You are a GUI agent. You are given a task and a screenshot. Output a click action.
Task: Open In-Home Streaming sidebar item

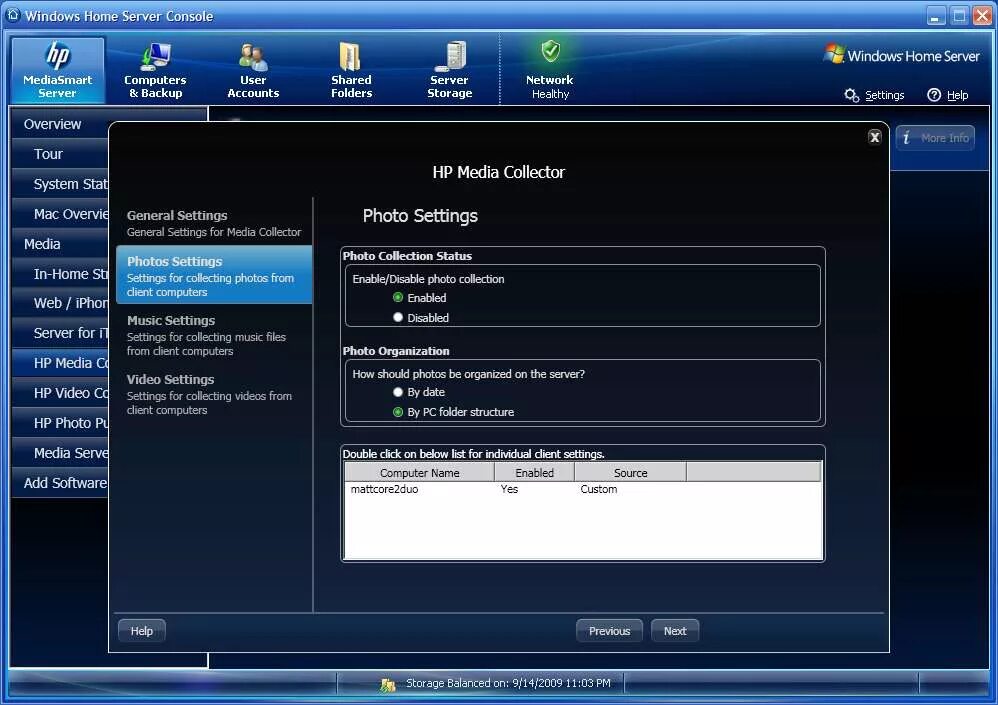point(60,274)
